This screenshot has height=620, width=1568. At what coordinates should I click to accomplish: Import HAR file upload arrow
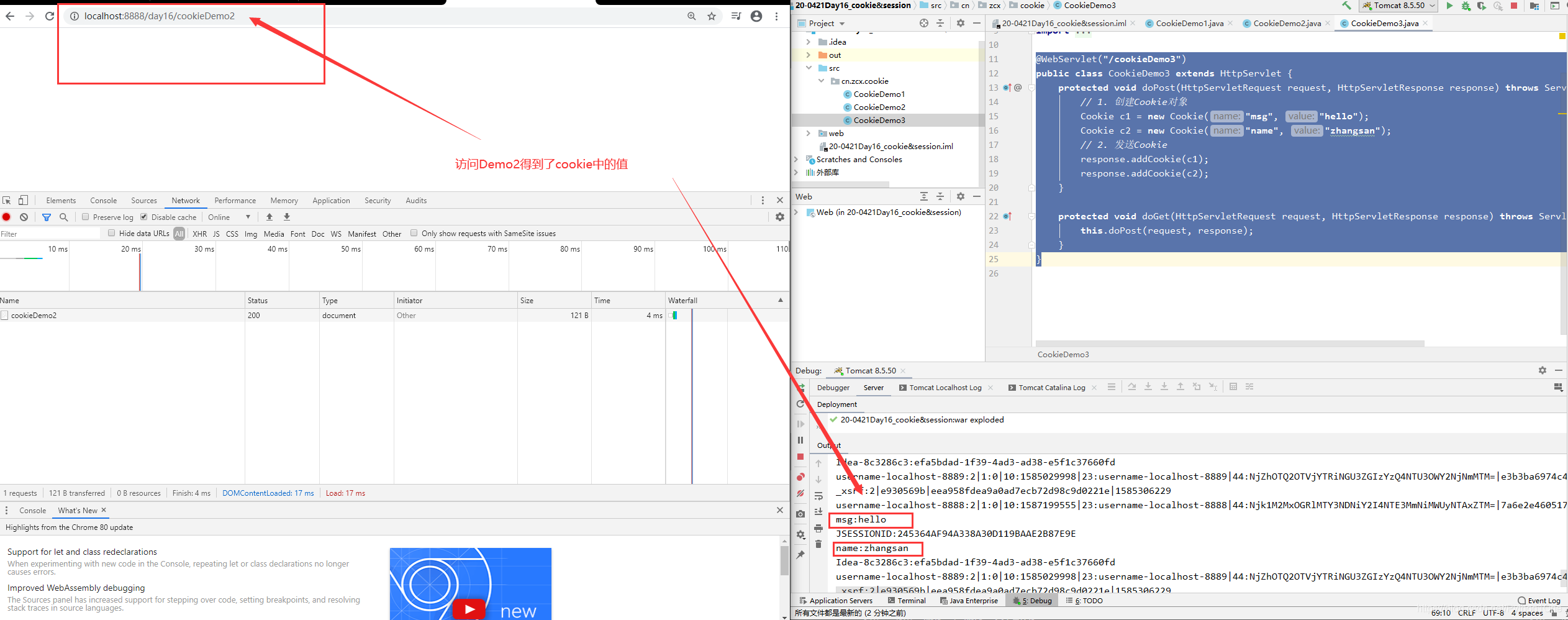click(x=270, y=217)
